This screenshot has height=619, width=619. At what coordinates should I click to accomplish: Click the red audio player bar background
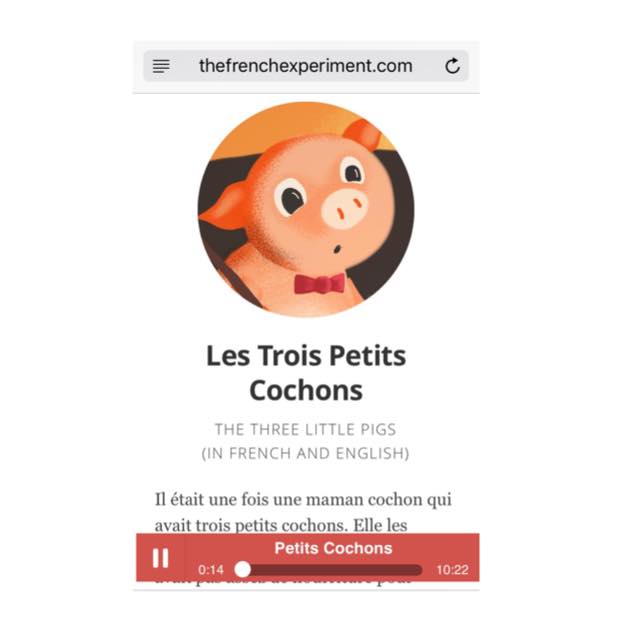coord(308,557)
